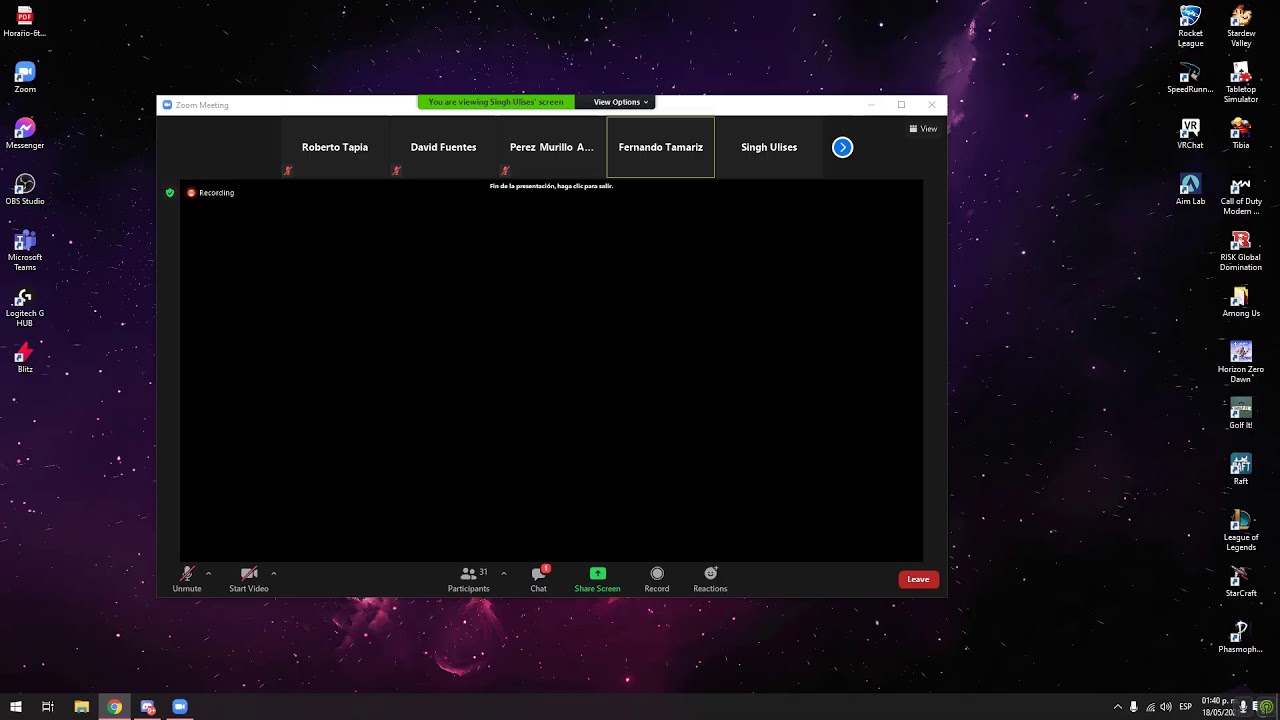1280x720 pixels.
Task: Select the Messenger desktop shortcut
Action: (25, 134)
